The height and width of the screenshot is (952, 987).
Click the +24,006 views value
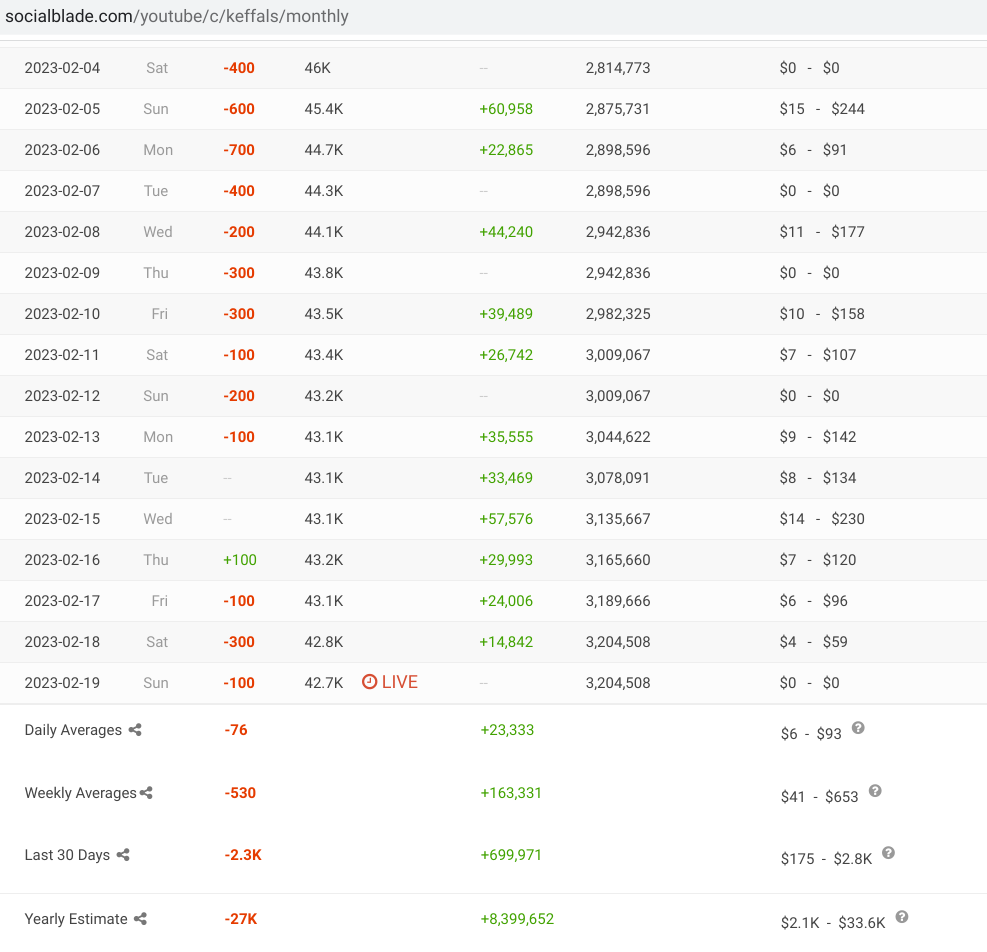point(506,601)
